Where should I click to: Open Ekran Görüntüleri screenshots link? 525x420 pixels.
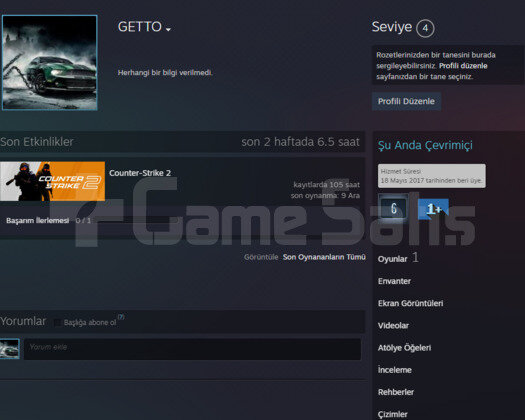(410, 303)
